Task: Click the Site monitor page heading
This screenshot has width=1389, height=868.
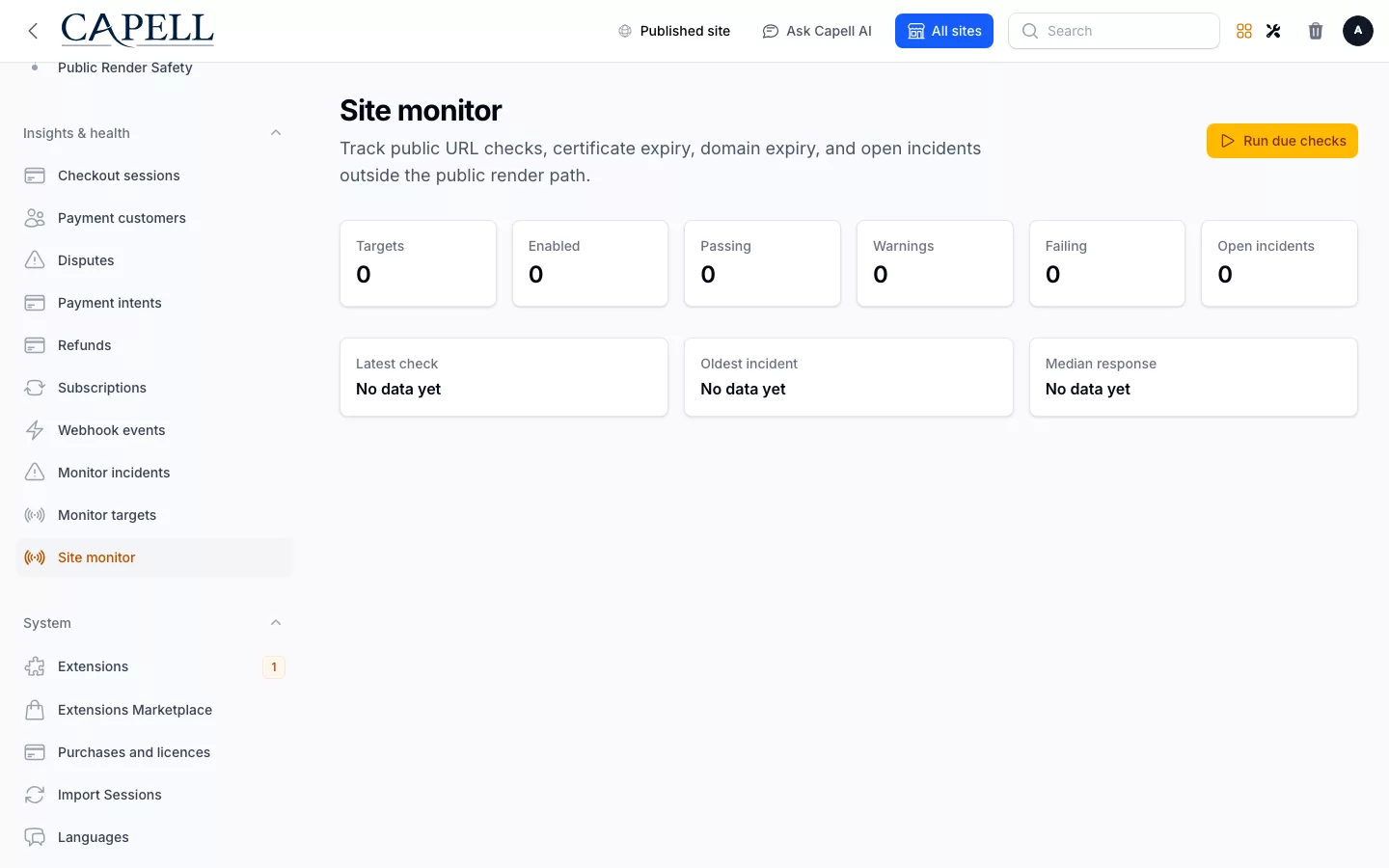Action: tap(421, 111)
